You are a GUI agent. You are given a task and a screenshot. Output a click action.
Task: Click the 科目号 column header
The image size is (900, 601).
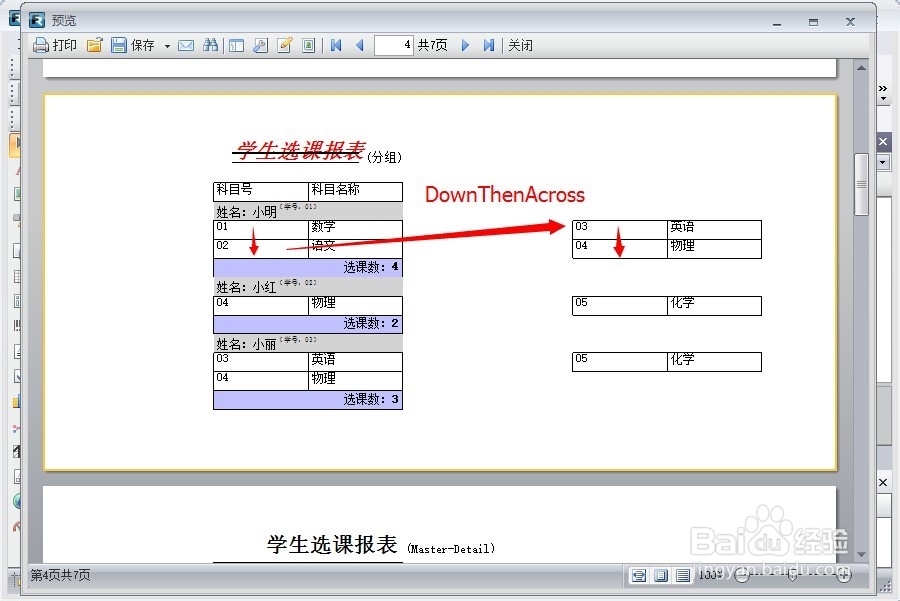pos(261,192)
